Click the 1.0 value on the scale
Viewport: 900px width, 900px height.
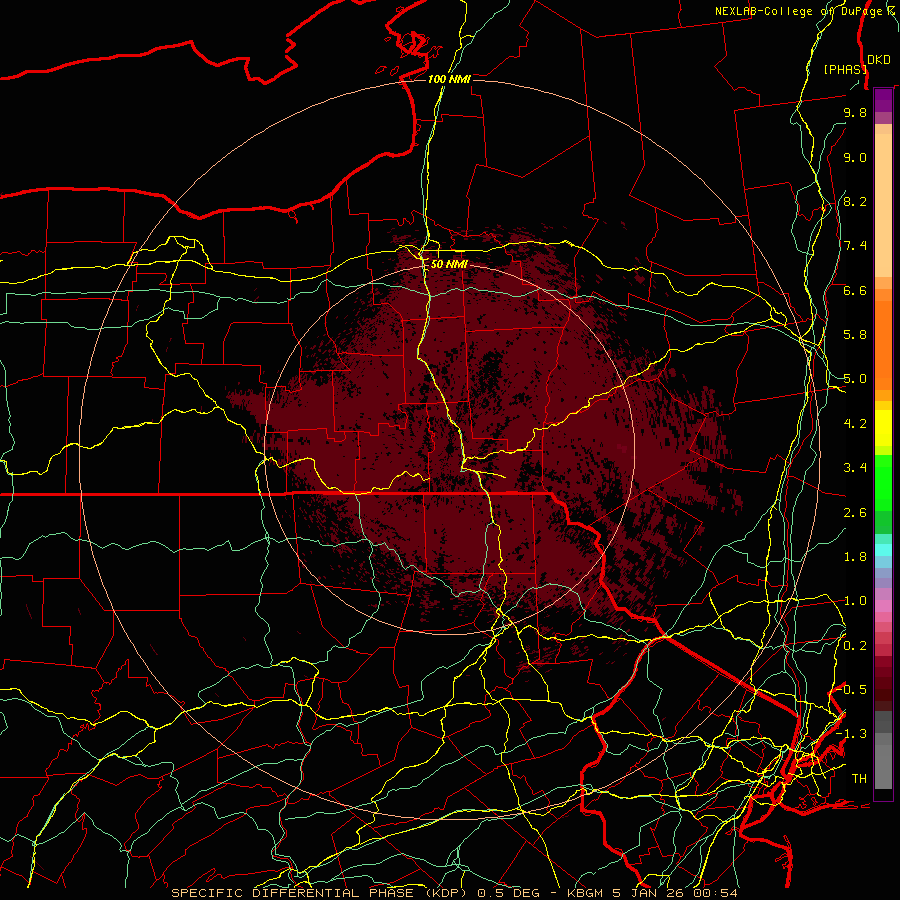coord(855,601)
